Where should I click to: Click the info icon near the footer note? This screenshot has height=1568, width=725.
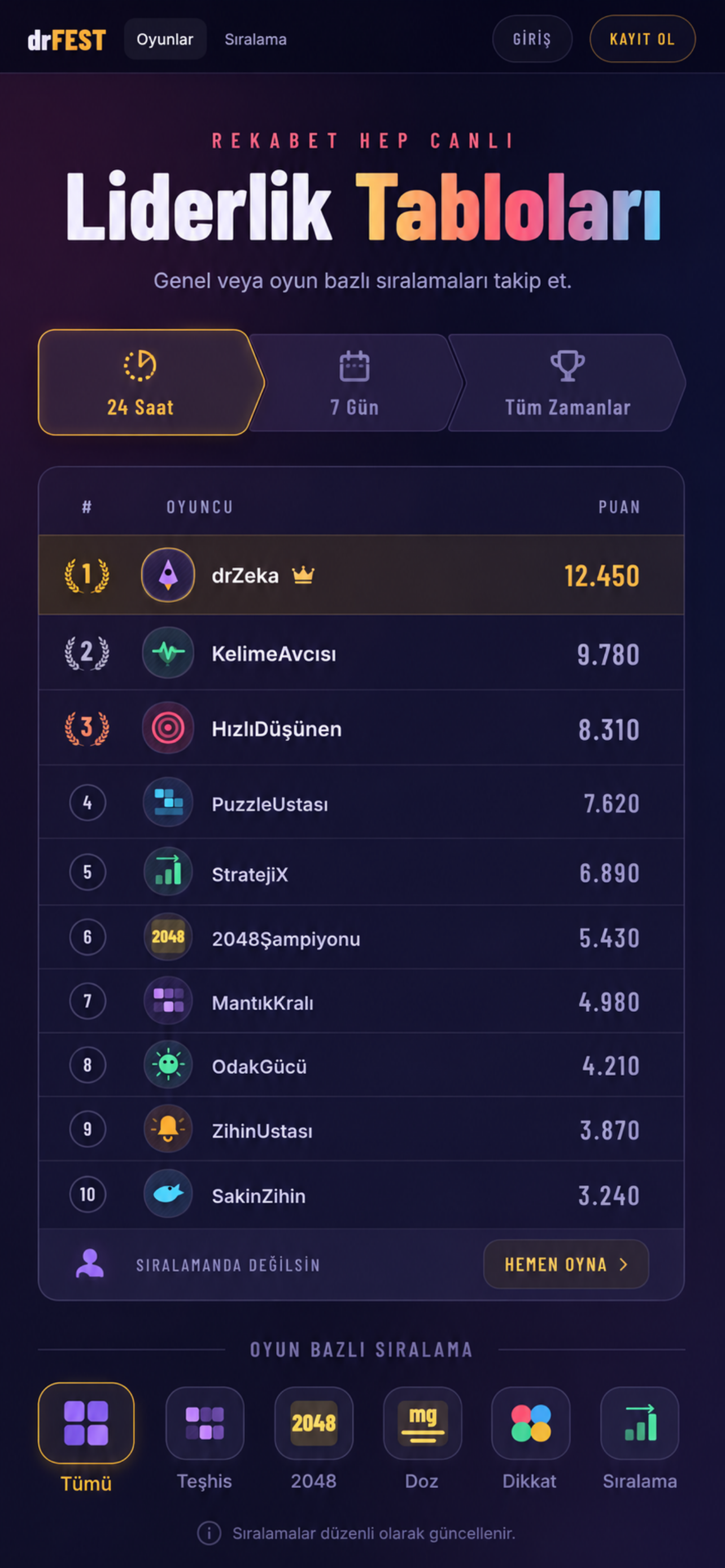209,1534
